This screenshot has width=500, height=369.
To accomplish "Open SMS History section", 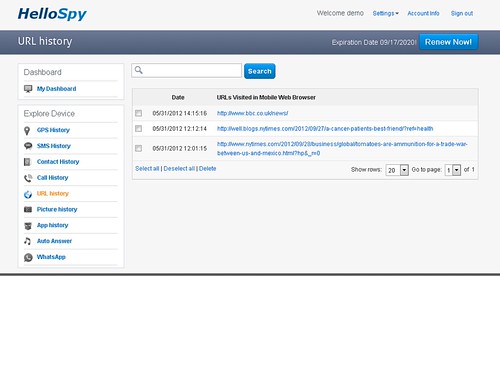I will click(x=54, y=146).
